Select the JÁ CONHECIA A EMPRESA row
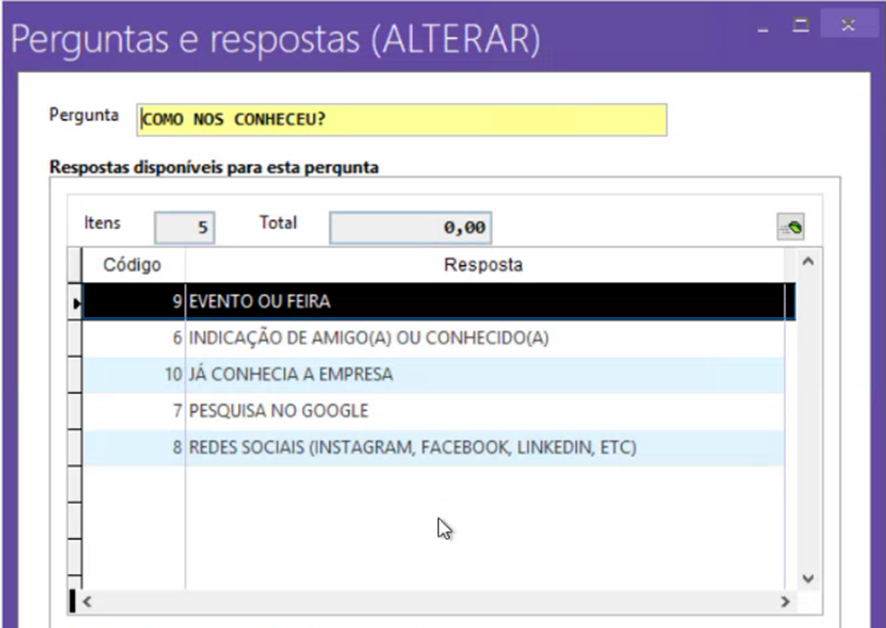The image size is (886, 628). coord(400,374)
